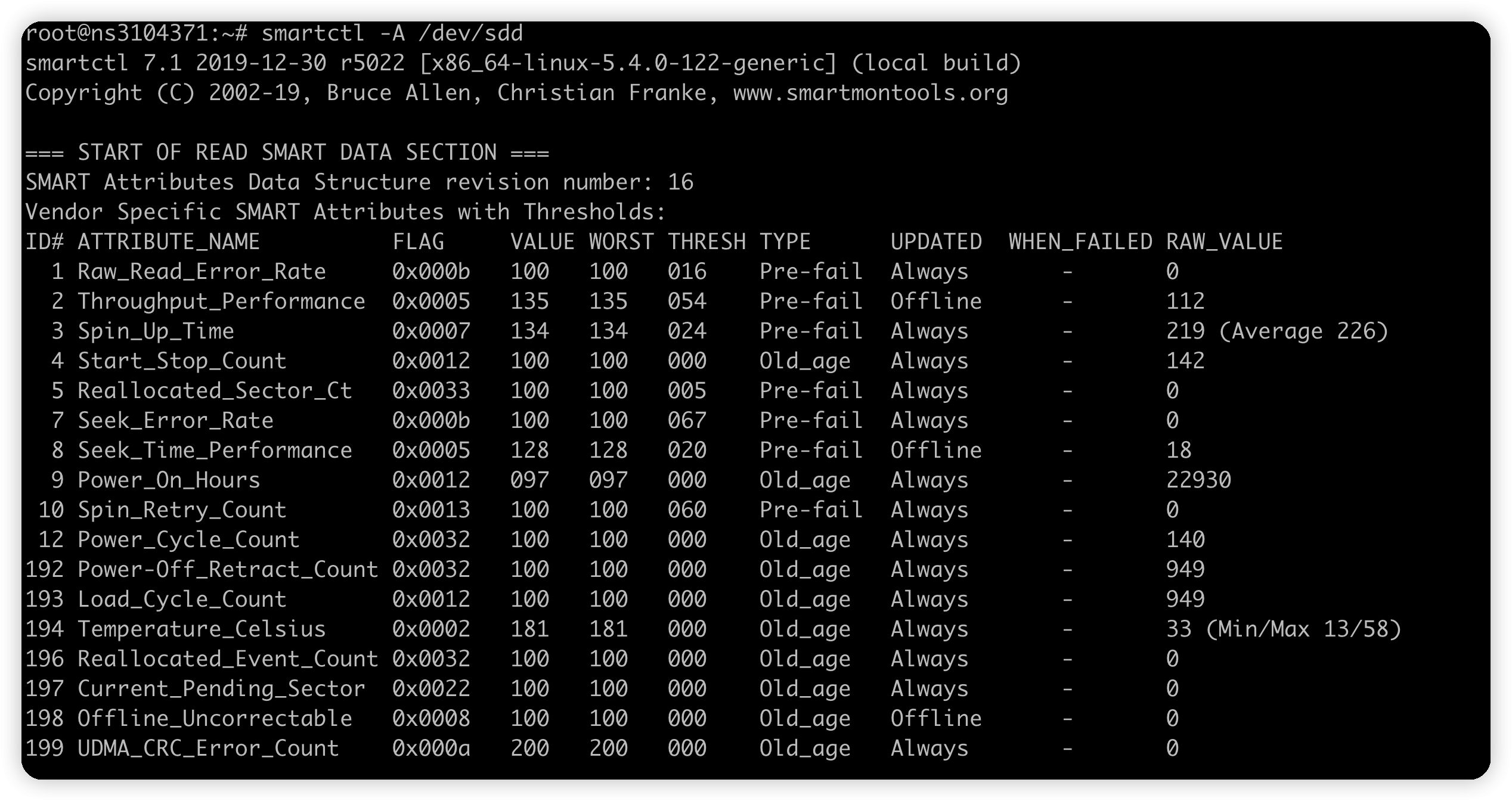The height and width of the screenshot is (801, 1512).
Task: Click the Power_On_Hours attribute name
Action: click(x=169, y=480)
